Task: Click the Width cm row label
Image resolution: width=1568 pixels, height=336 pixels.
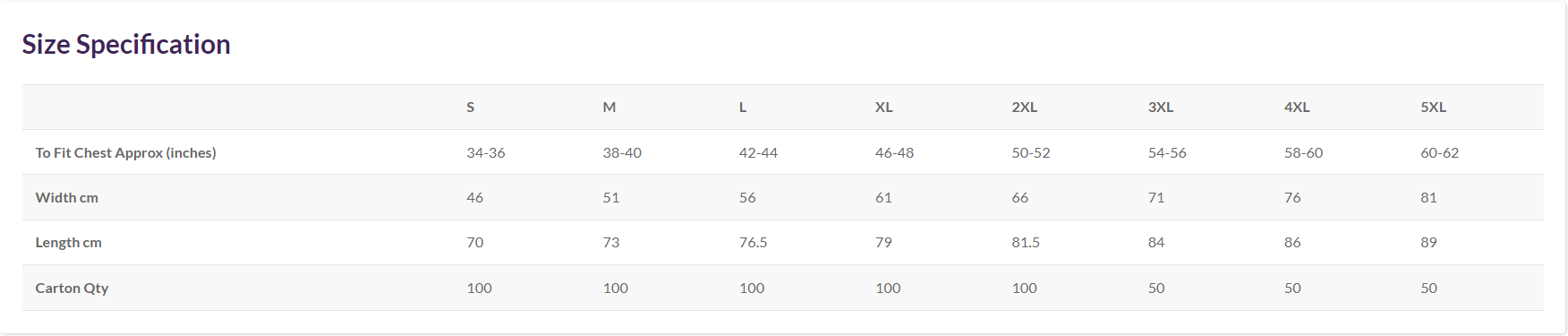Action: 67,197
